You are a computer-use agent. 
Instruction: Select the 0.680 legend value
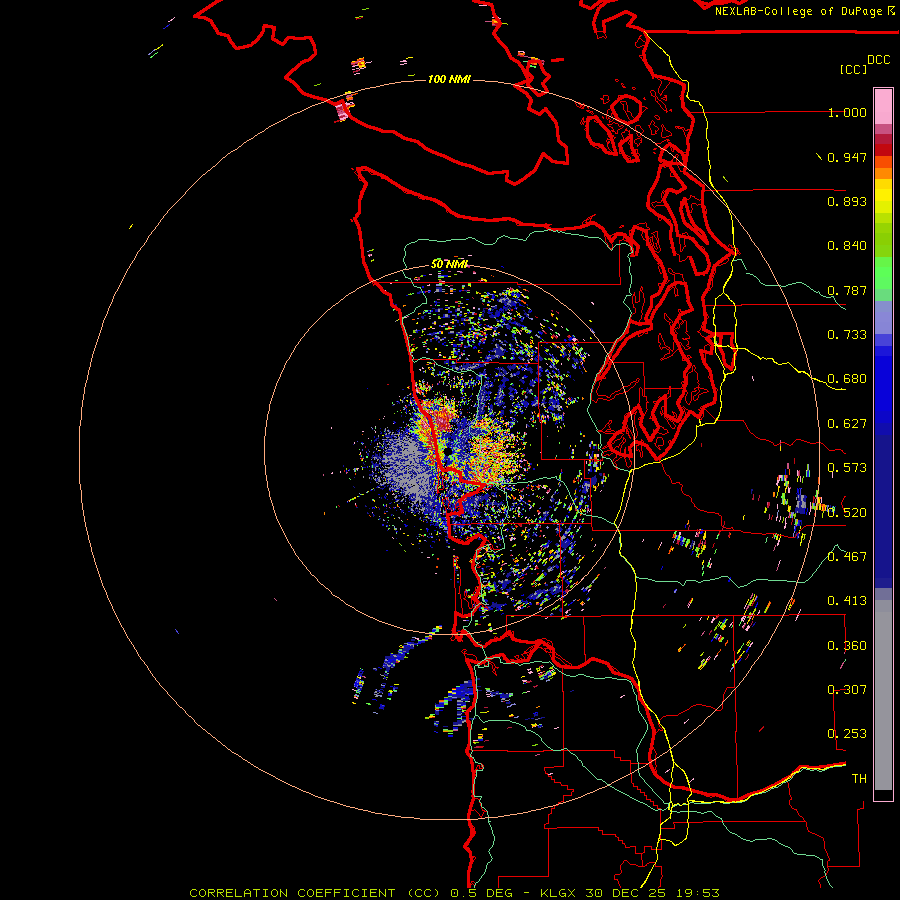(847, 379)
